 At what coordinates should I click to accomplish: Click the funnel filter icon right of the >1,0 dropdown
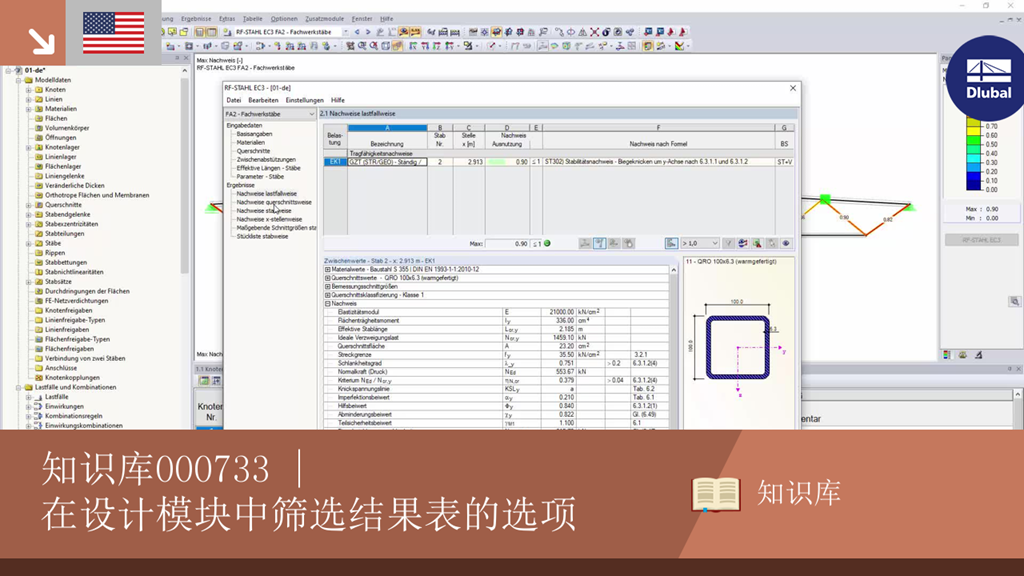click(728, 244)
